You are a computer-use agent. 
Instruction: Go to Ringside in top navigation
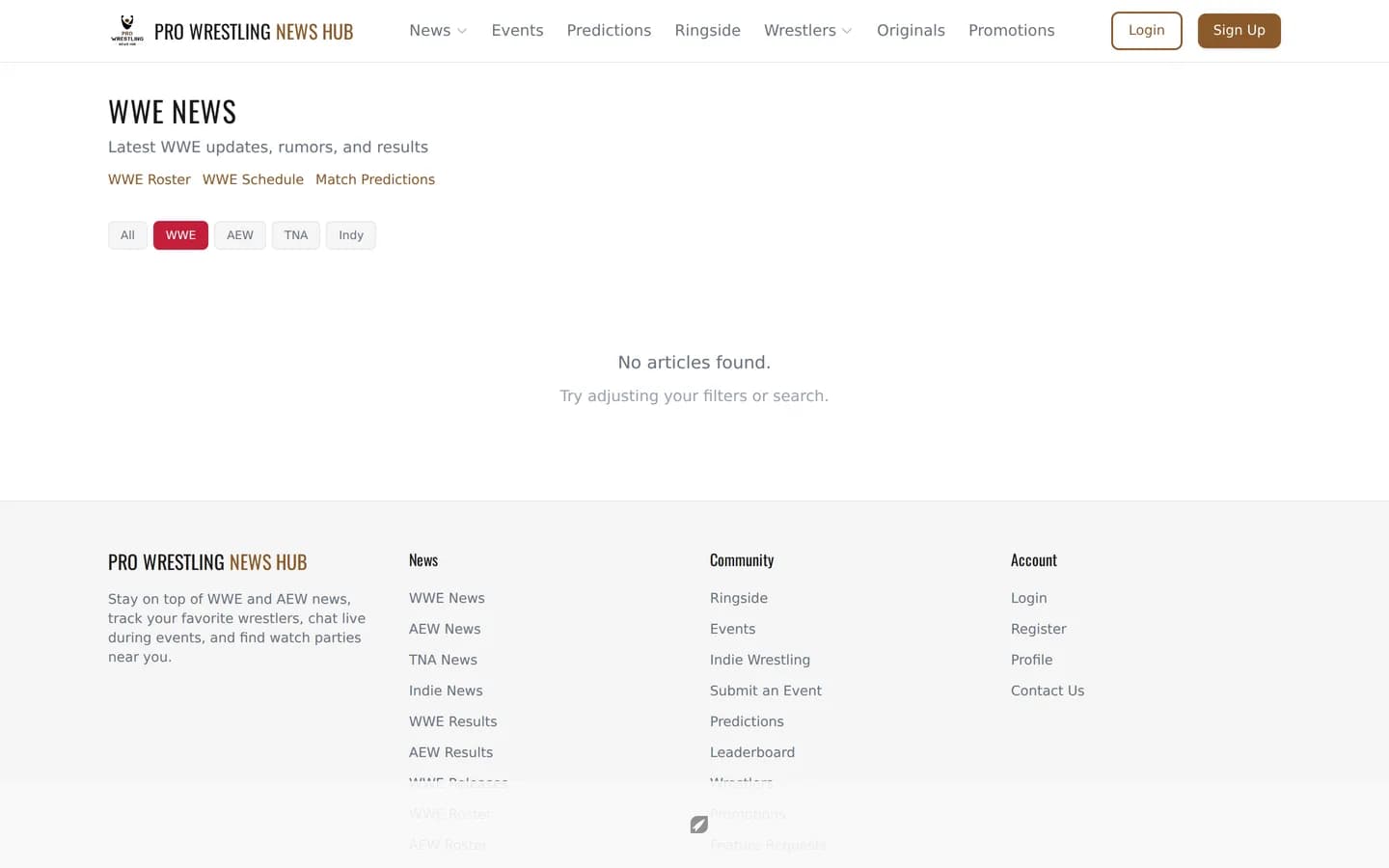click(707, 31)
